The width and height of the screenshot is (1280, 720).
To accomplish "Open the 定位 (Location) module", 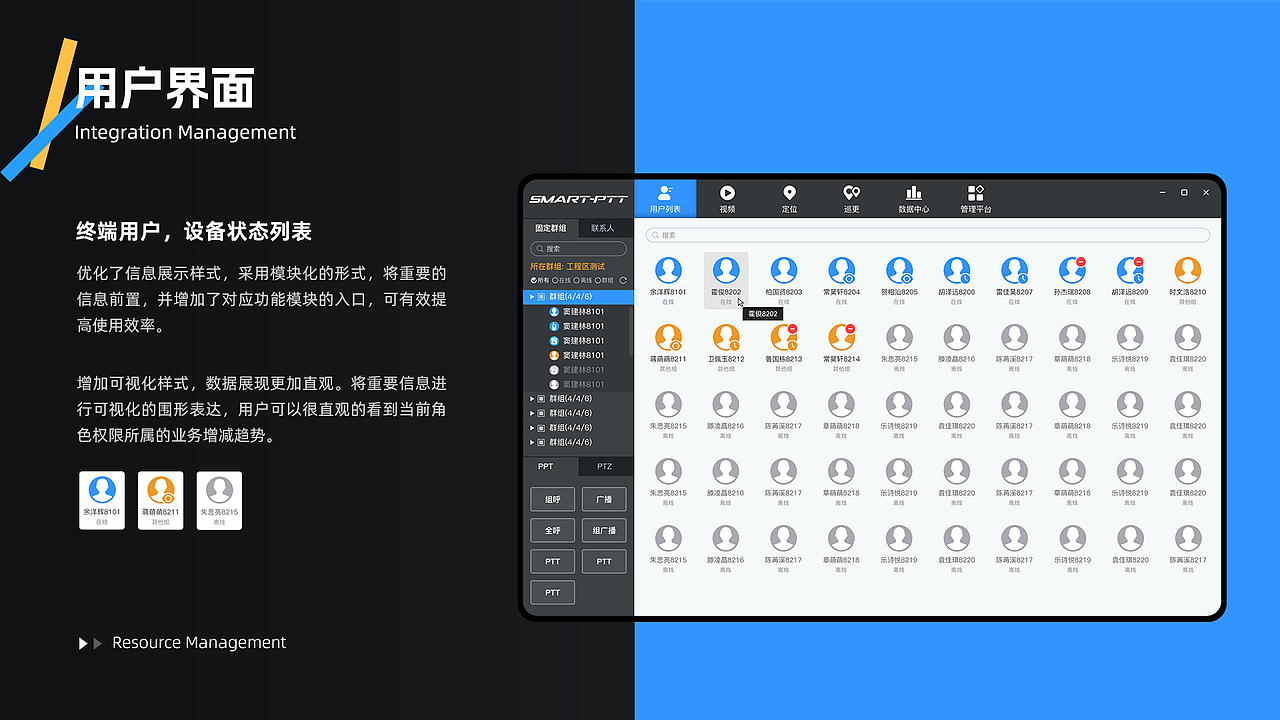I will pos(789,197).
